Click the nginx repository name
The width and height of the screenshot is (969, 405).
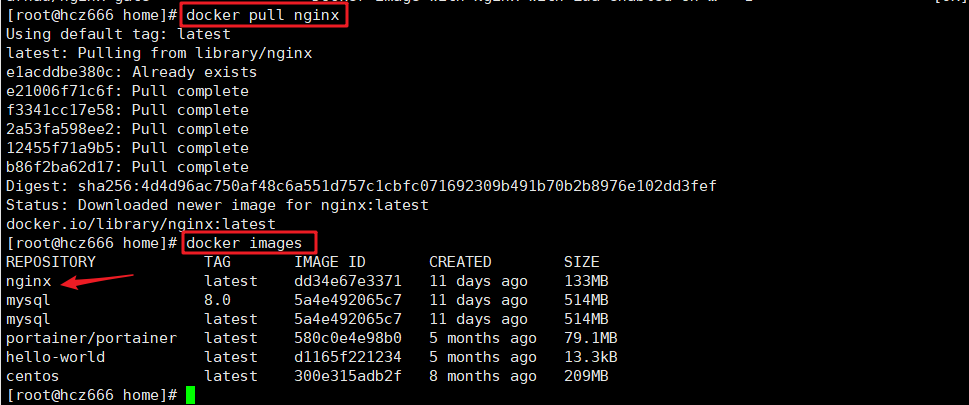click(28, 281)
